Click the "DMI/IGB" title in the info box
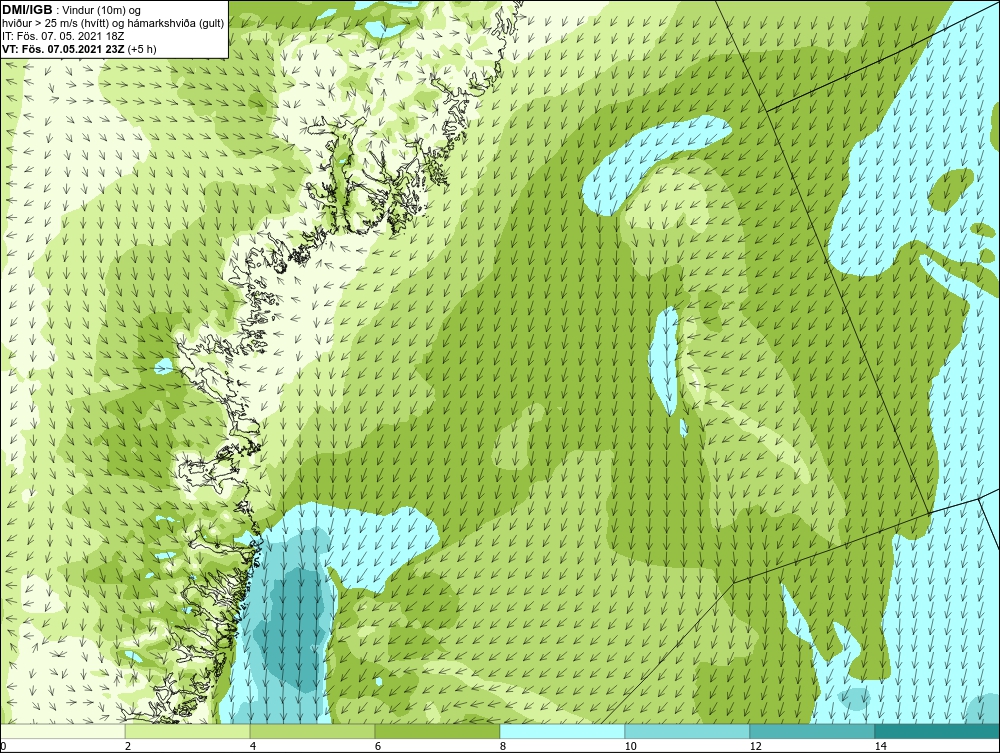This screenshot has width=1000, height=753. coord(27,10)
